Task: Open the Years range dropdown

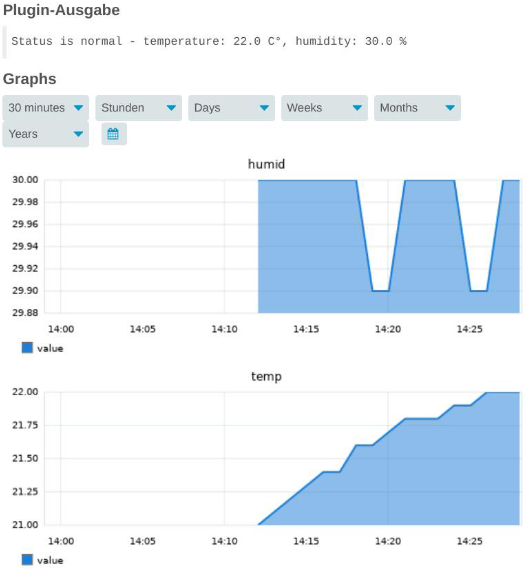Action: coord(46,134)
